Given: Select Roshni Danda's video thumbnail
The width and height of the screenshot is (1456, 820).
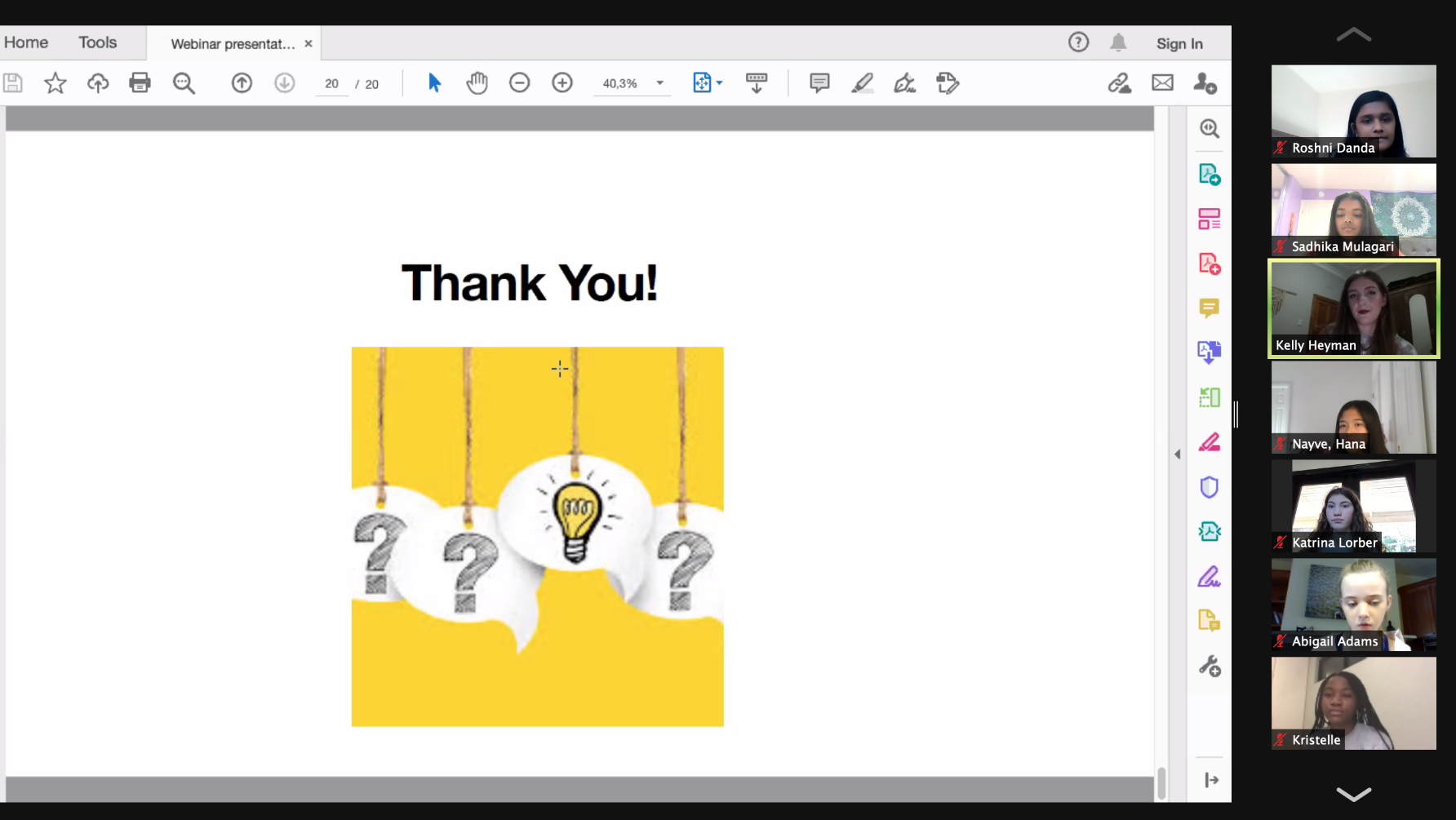Looking at the screenshot, I should pyautogui.click(x=1354, y=111).
